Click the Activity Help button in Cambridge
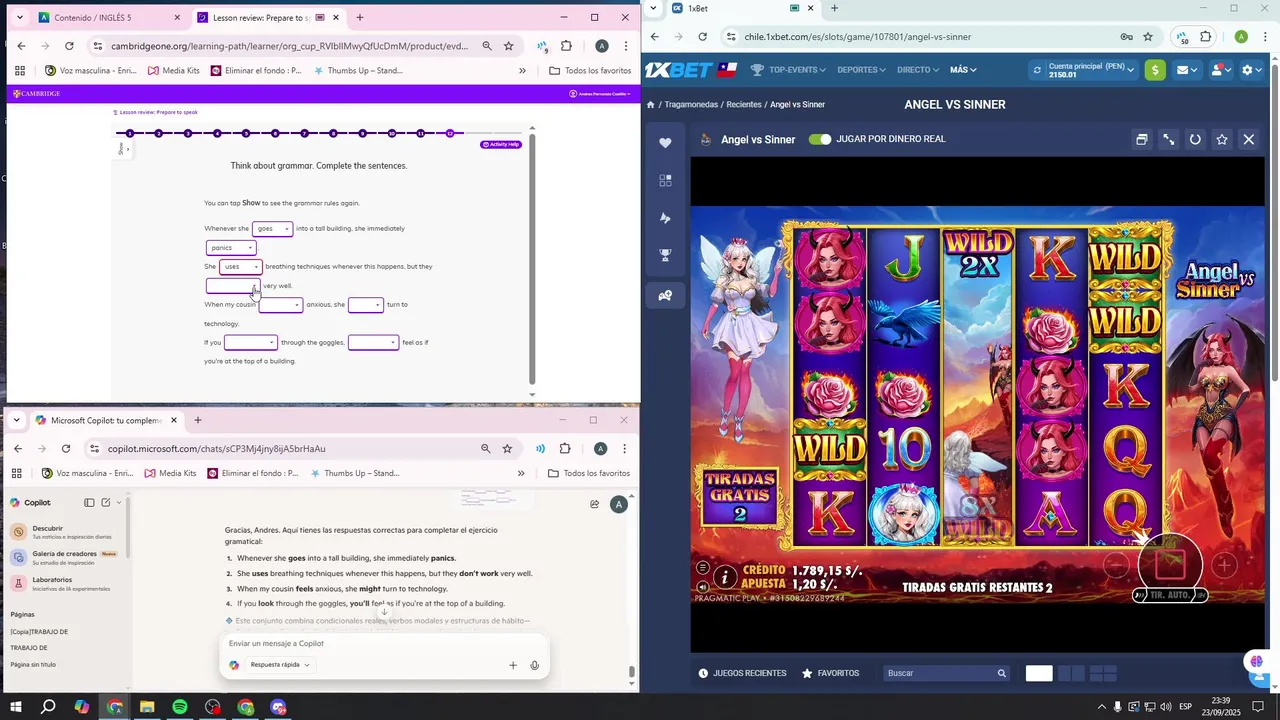The image size is (1280, 720). click(x=501, y=145)
